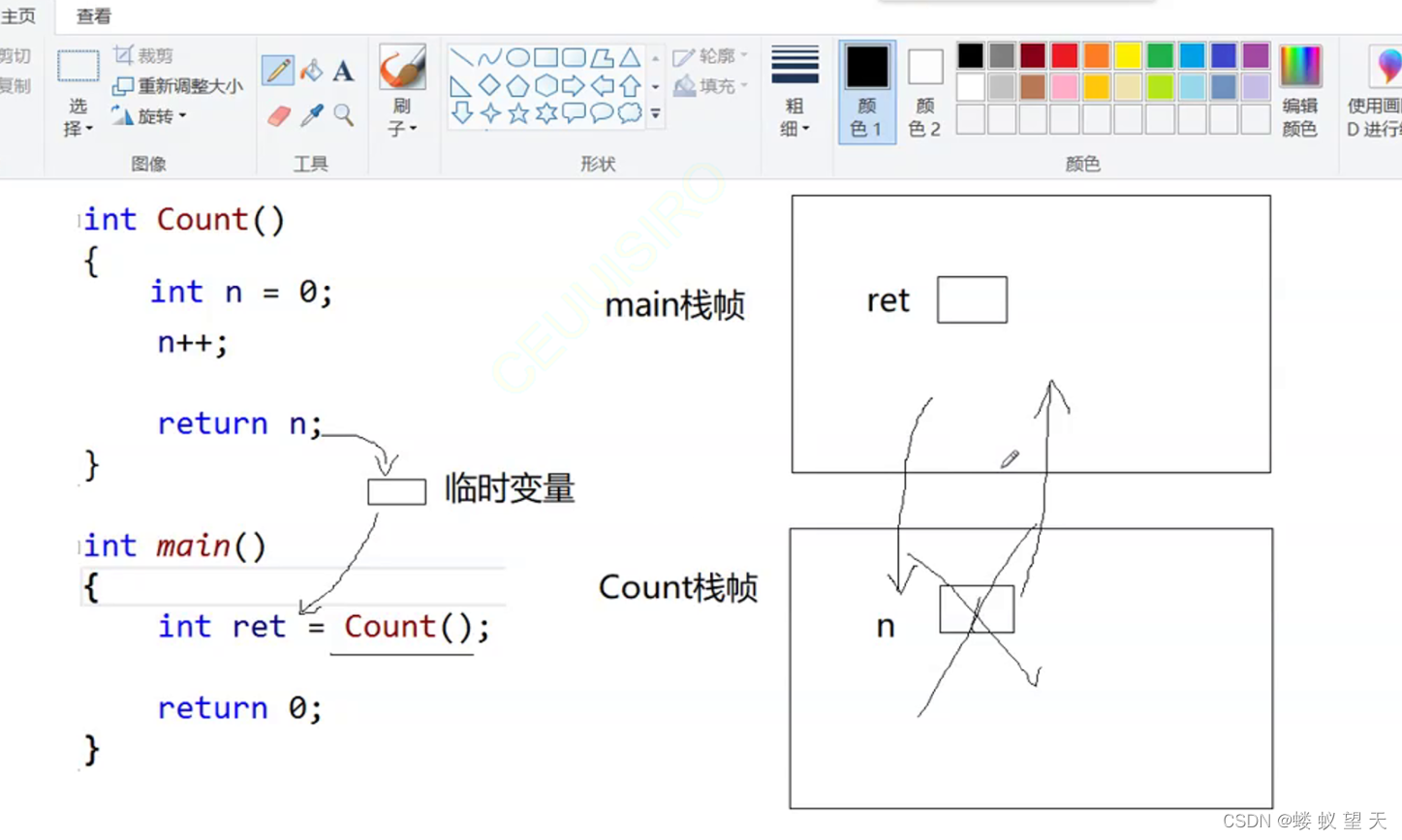
Task: Select the Magnifier tool
Action: [x=343, y=115]
